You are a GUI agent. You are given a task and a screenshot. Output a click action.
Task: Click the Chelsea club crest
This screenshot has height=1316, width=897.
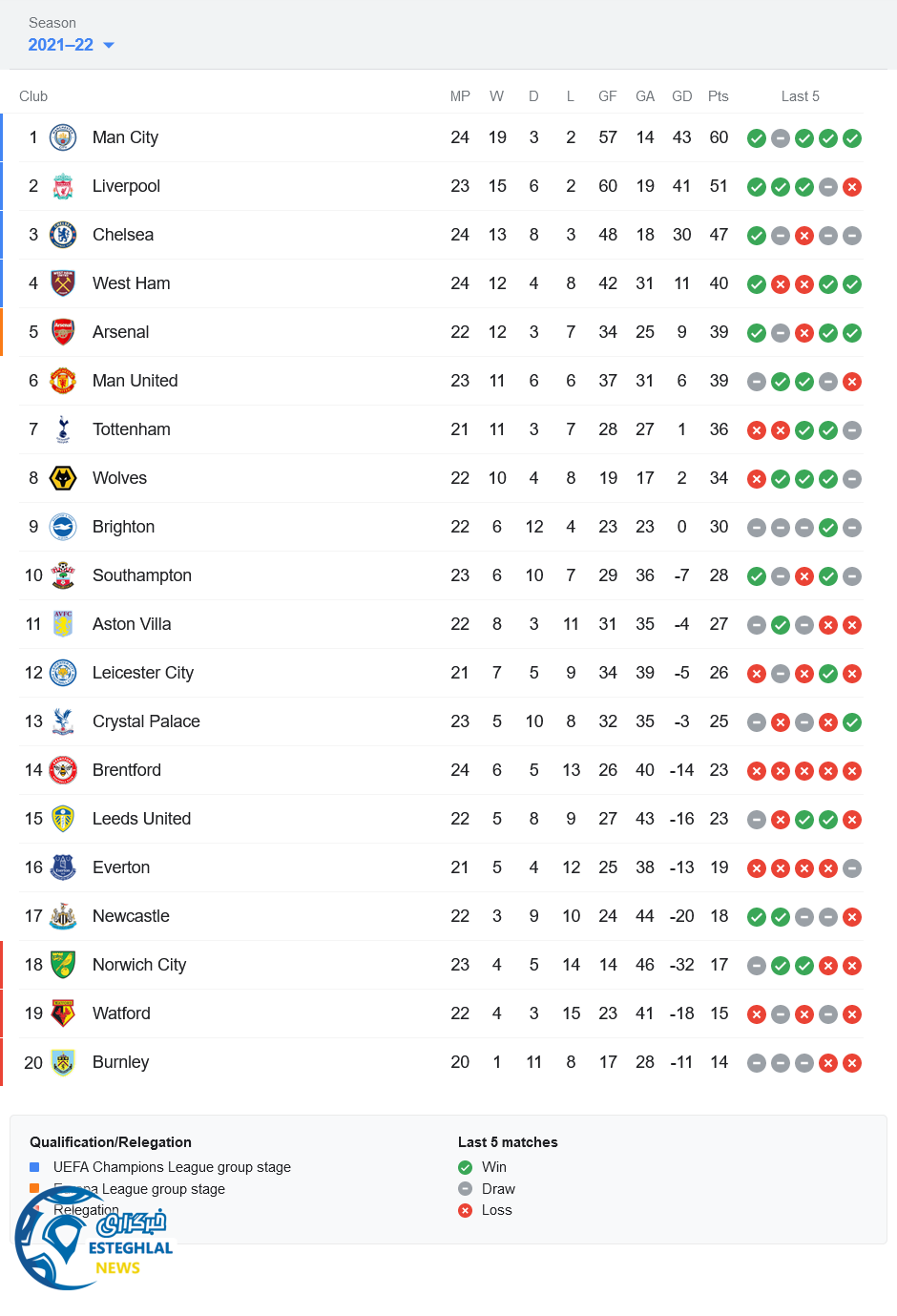click(63, 235)
